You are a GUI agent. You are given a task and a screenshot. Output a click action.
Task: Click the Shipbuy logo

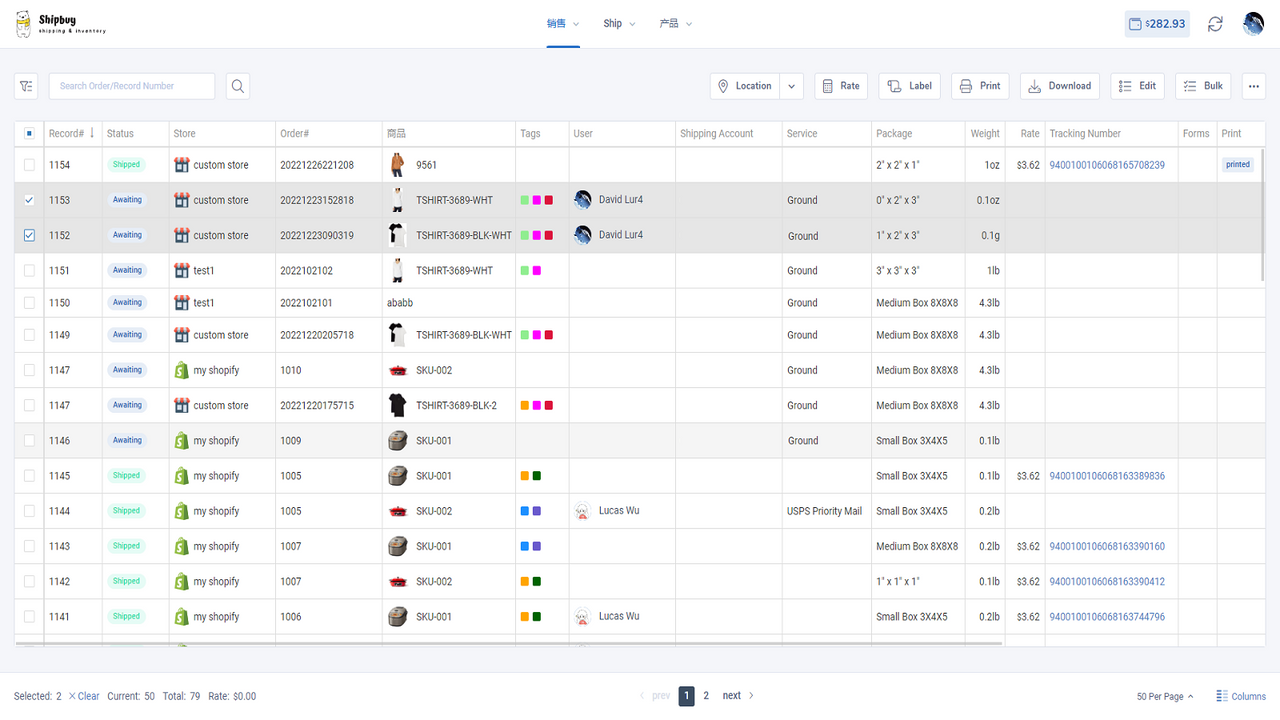click(60, 24)
